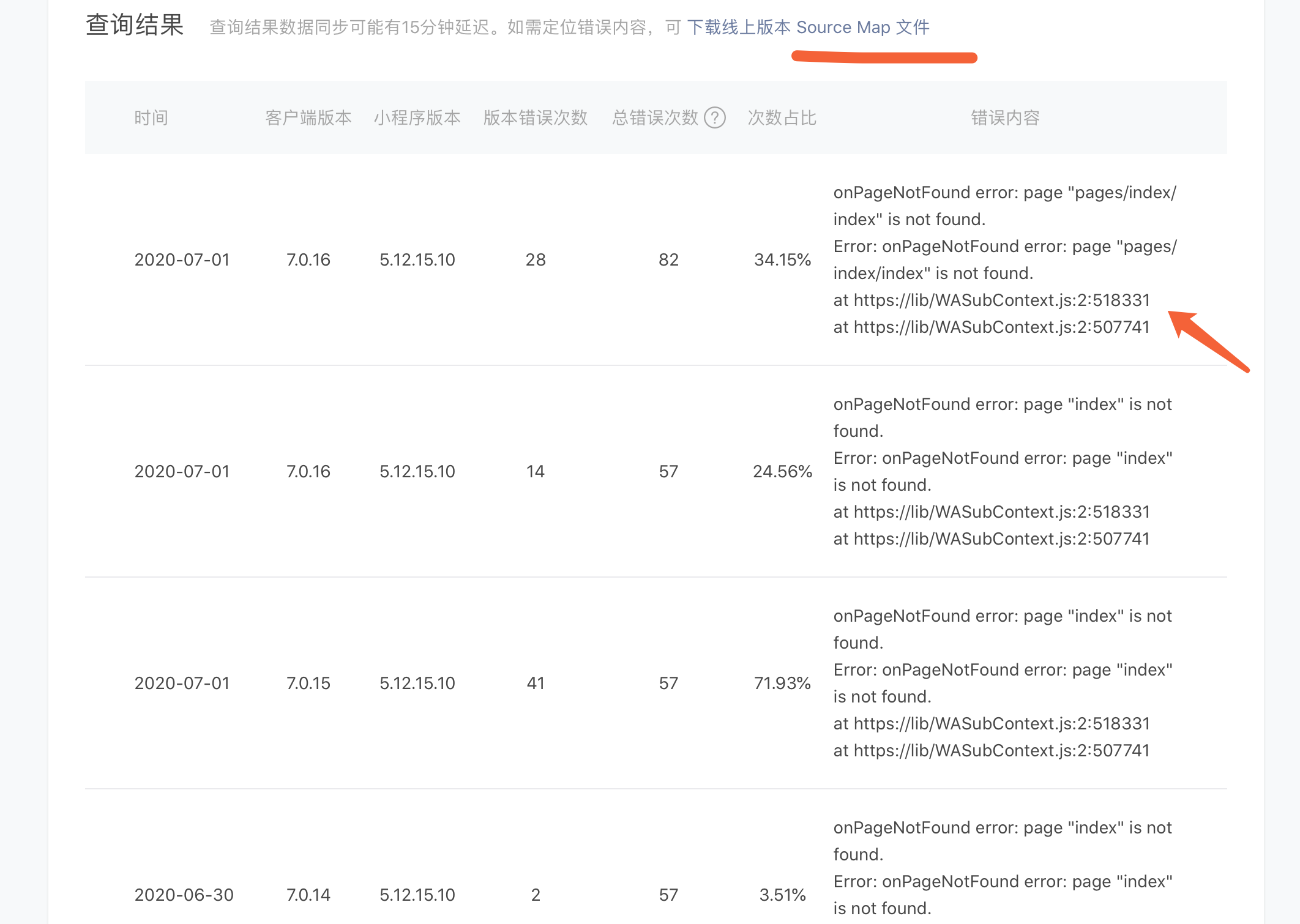Screen dimensions: 1300x924
Task: Click the 版本错误次数 column header
Action: pyautogui.click(x=535, y=117)
